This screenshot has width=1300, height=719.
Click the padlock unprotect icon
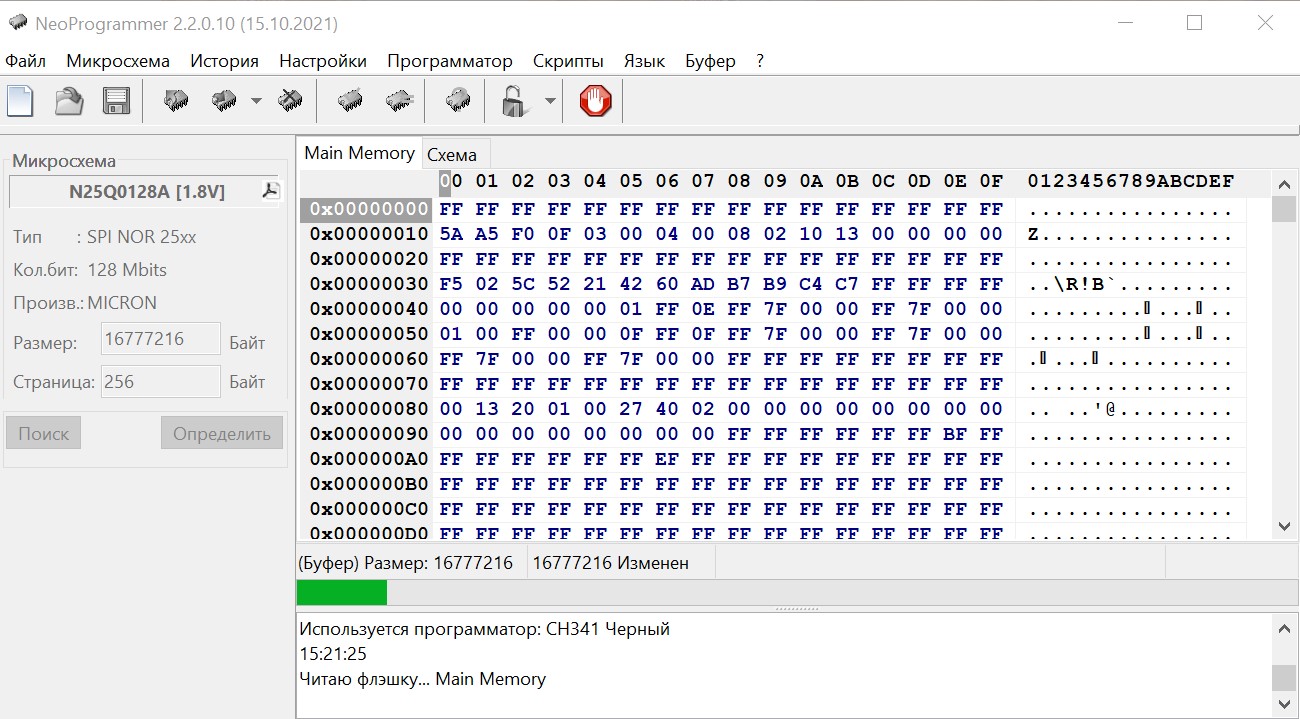[514, 101]
